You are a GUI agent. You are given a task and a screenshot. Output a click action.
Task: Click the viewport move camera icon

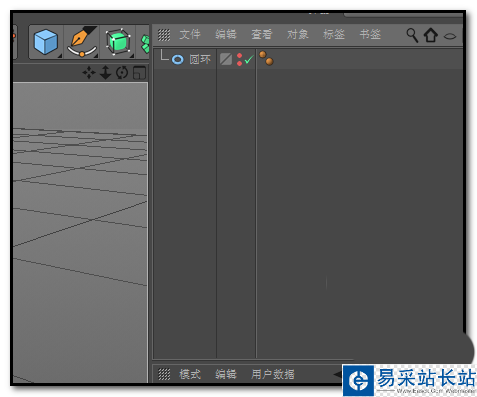[89, 72]
